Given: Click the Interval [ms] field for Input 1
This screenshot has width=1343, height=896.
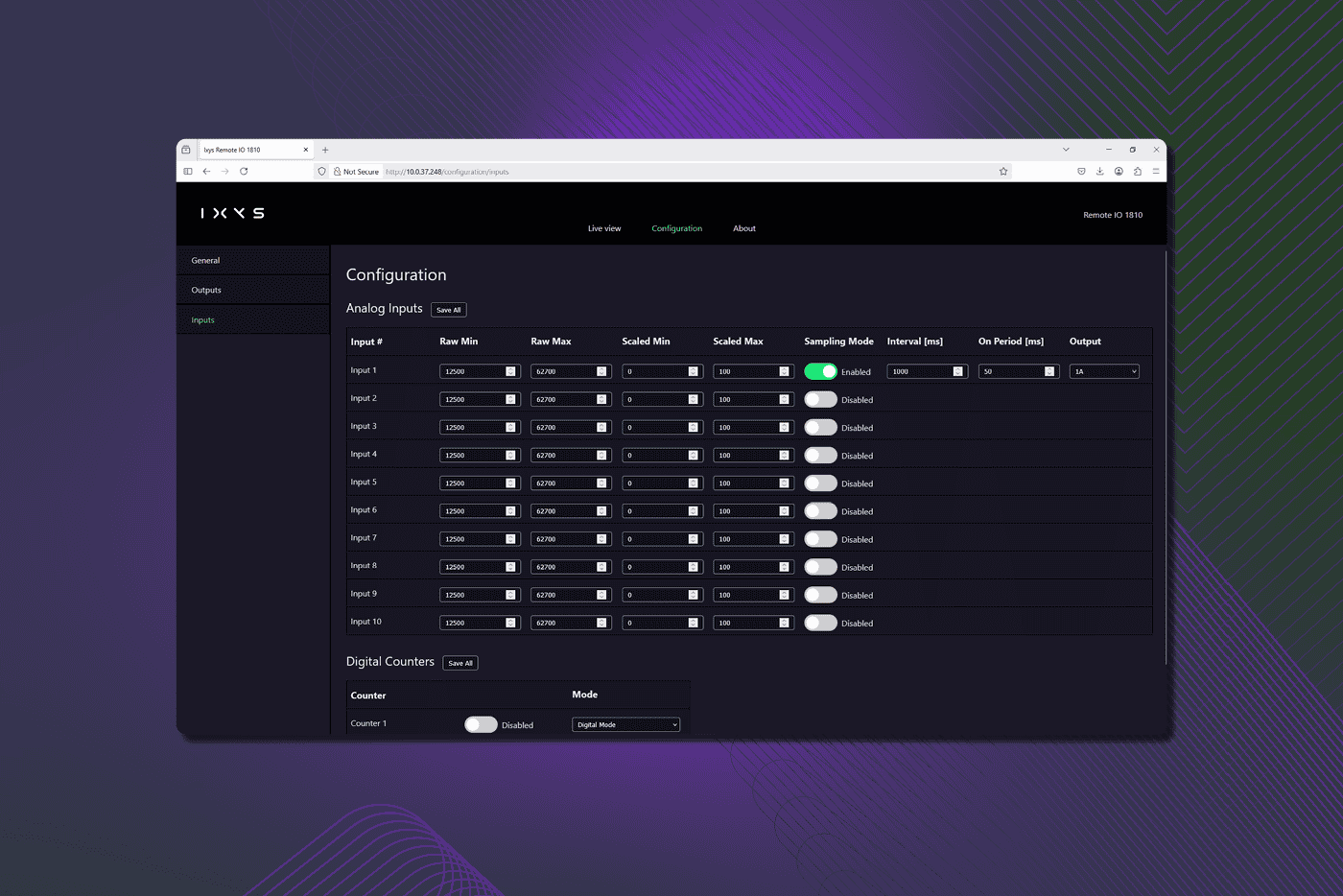Looking at the screenshot, I should coord(921,371).
